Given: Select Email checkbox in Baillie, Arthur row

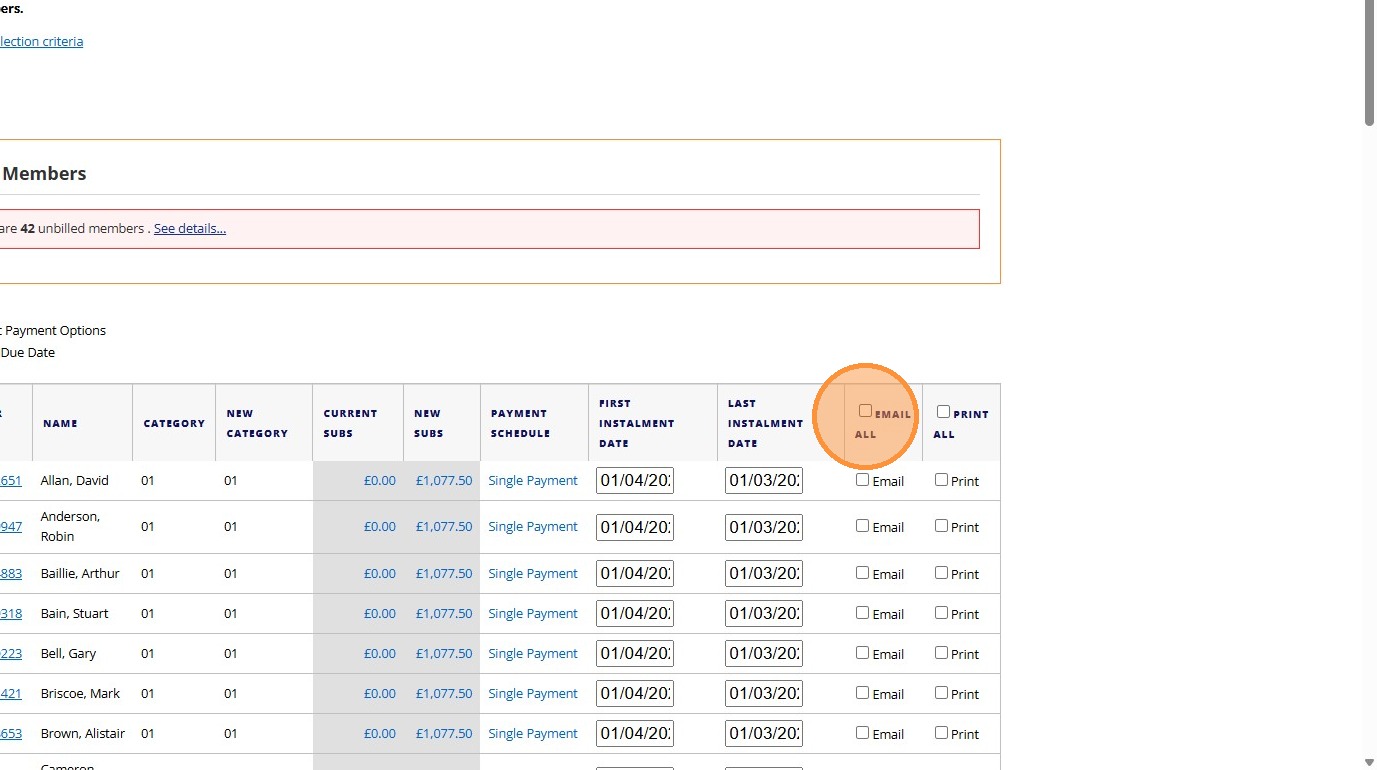Looking at the screenshot, I should coord(862,573).
